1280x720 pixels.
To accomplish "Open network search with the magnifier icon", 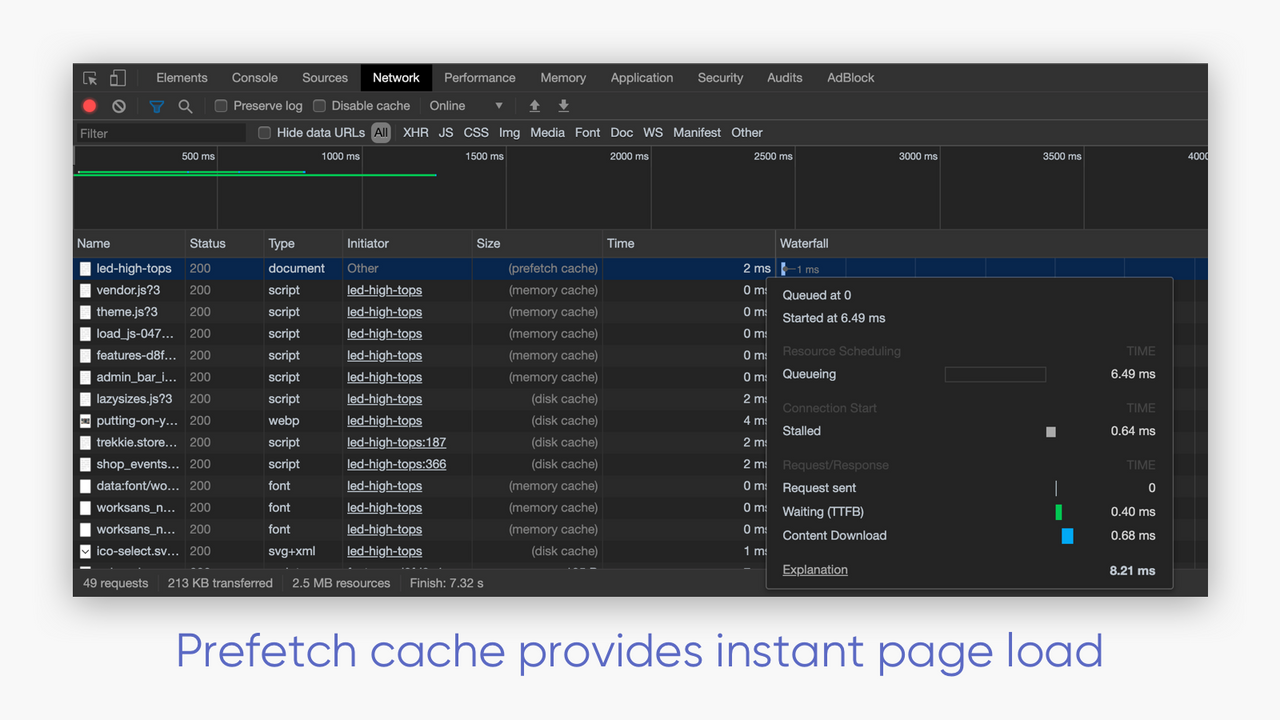I will (185, 105).
